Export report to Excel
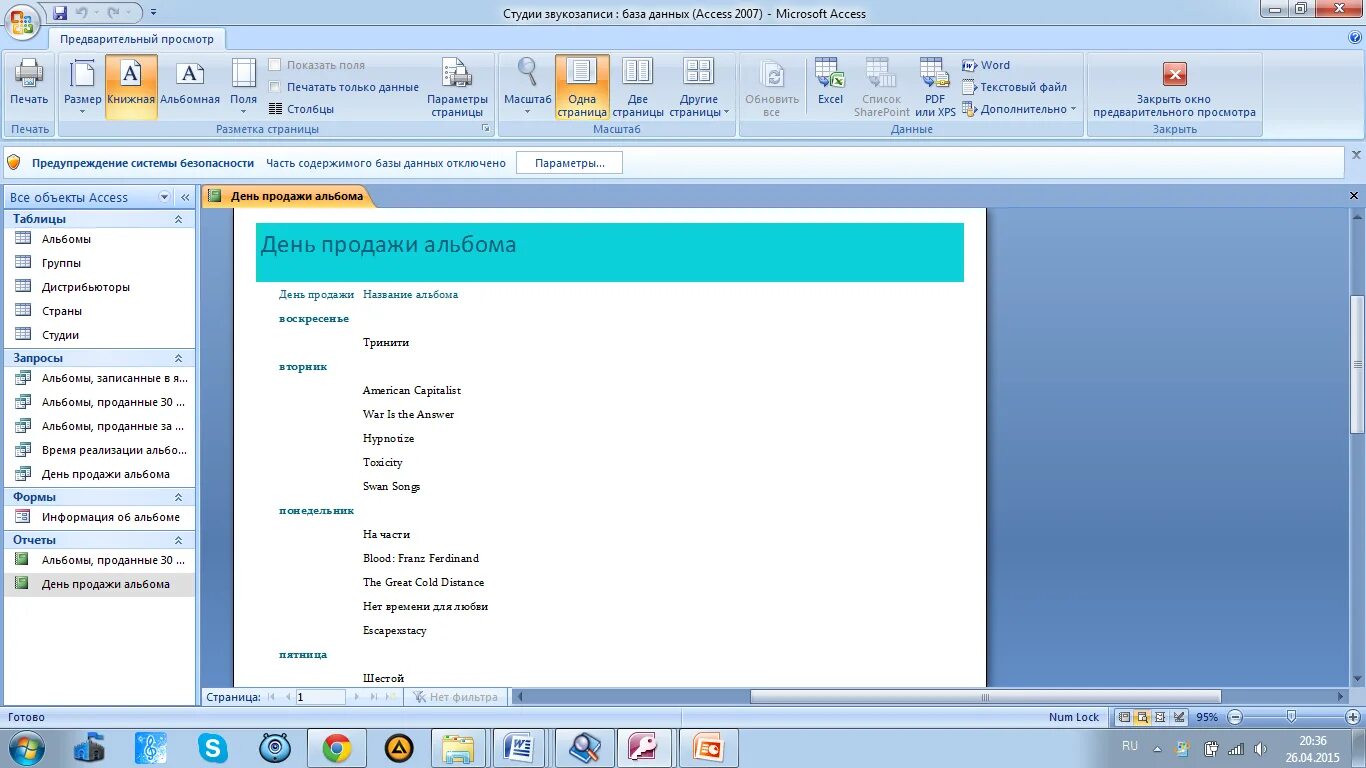This screenshot has height=768, width=1366. (x=830, y=82)
